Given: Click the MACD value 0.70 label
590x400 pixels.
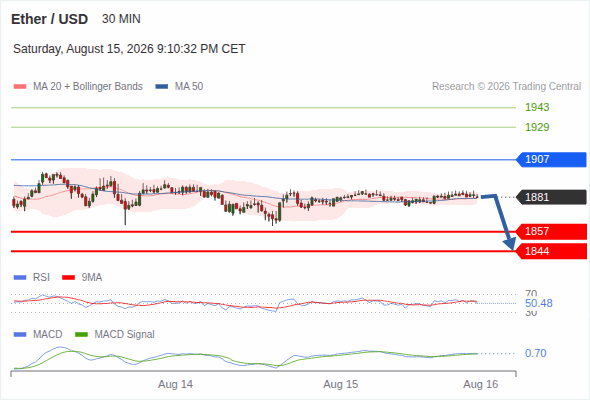Looking at the screenshot, I should click(535, 353).
